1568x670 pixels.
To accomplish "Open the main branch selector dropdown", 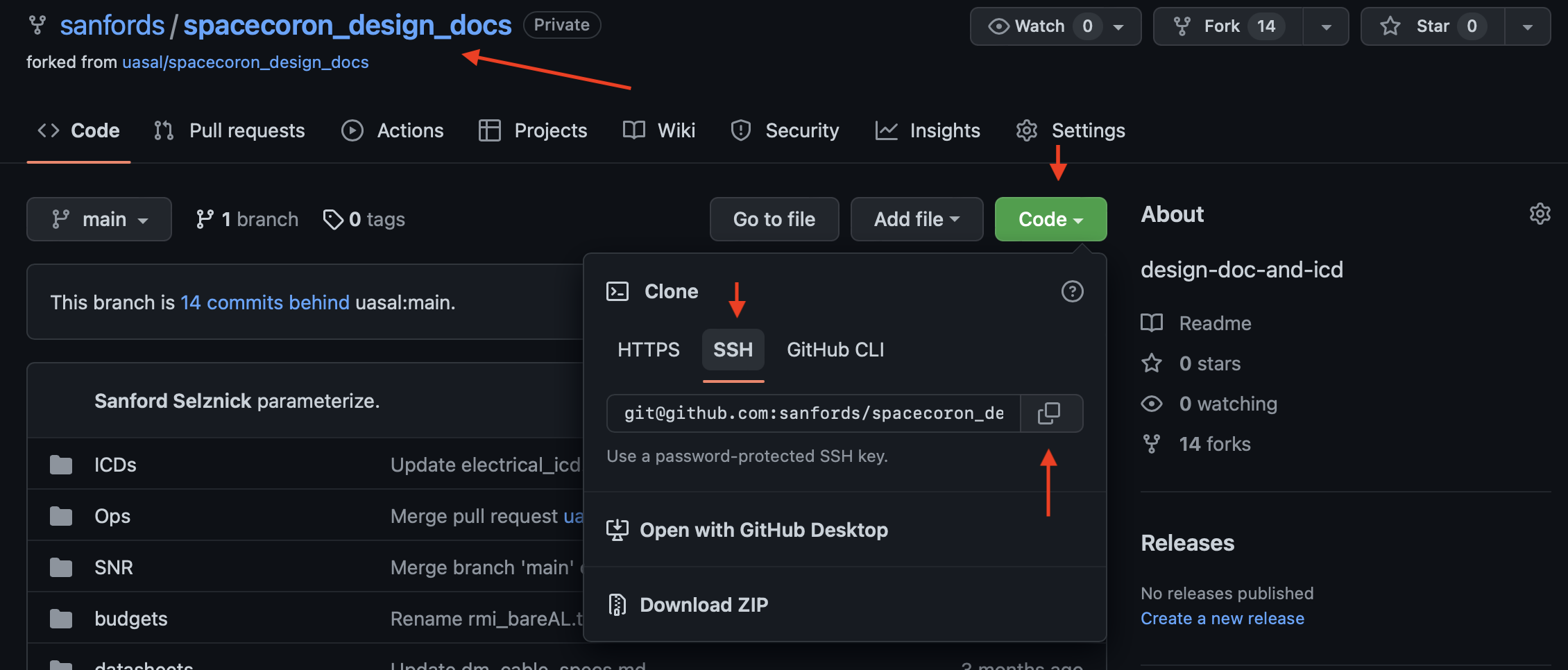I will pos(99,219).
